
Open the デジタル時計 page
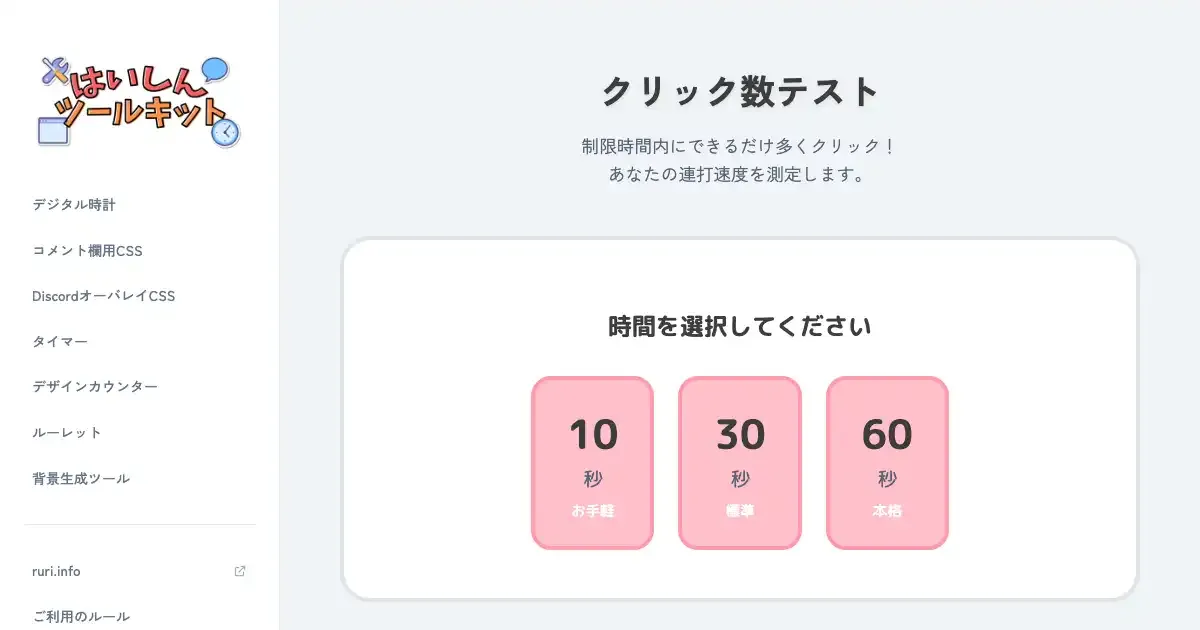coord(74,204)
